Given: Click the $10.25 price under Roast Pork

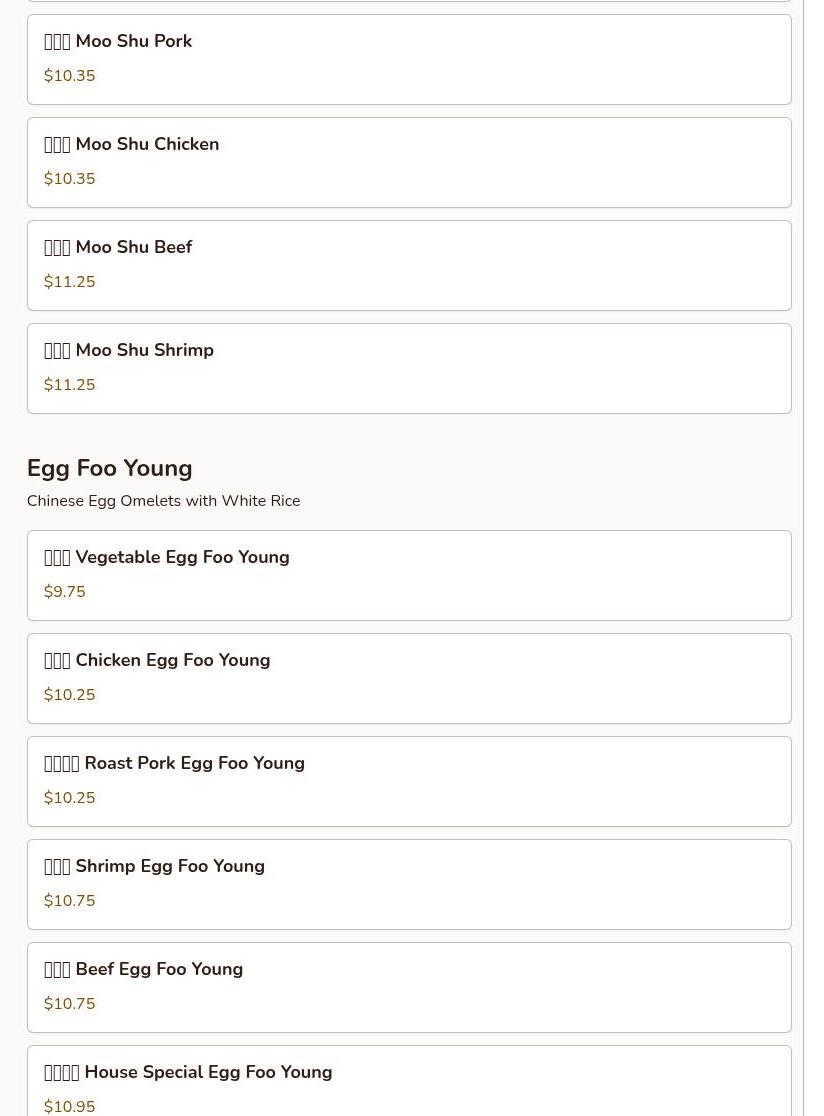Looking at the screenshot, I should 70,798.
